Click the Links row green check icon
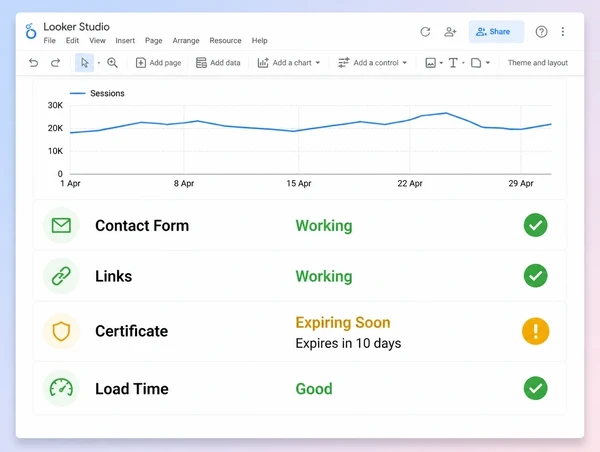The width and height of the screenshot is (600, 452). tap(535, 276)
